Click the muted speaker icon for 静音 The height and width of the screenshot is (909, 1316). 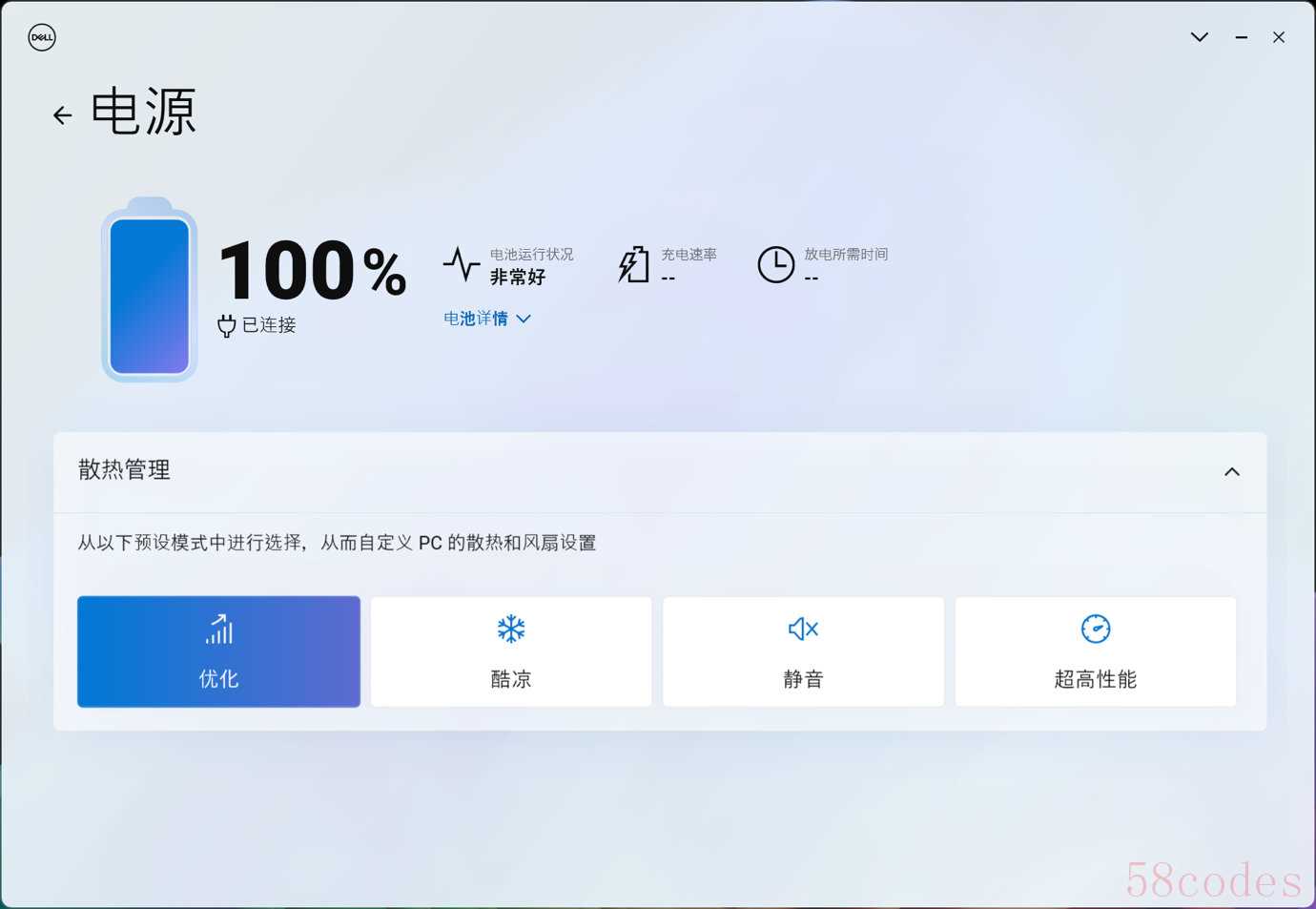(803, 629)
